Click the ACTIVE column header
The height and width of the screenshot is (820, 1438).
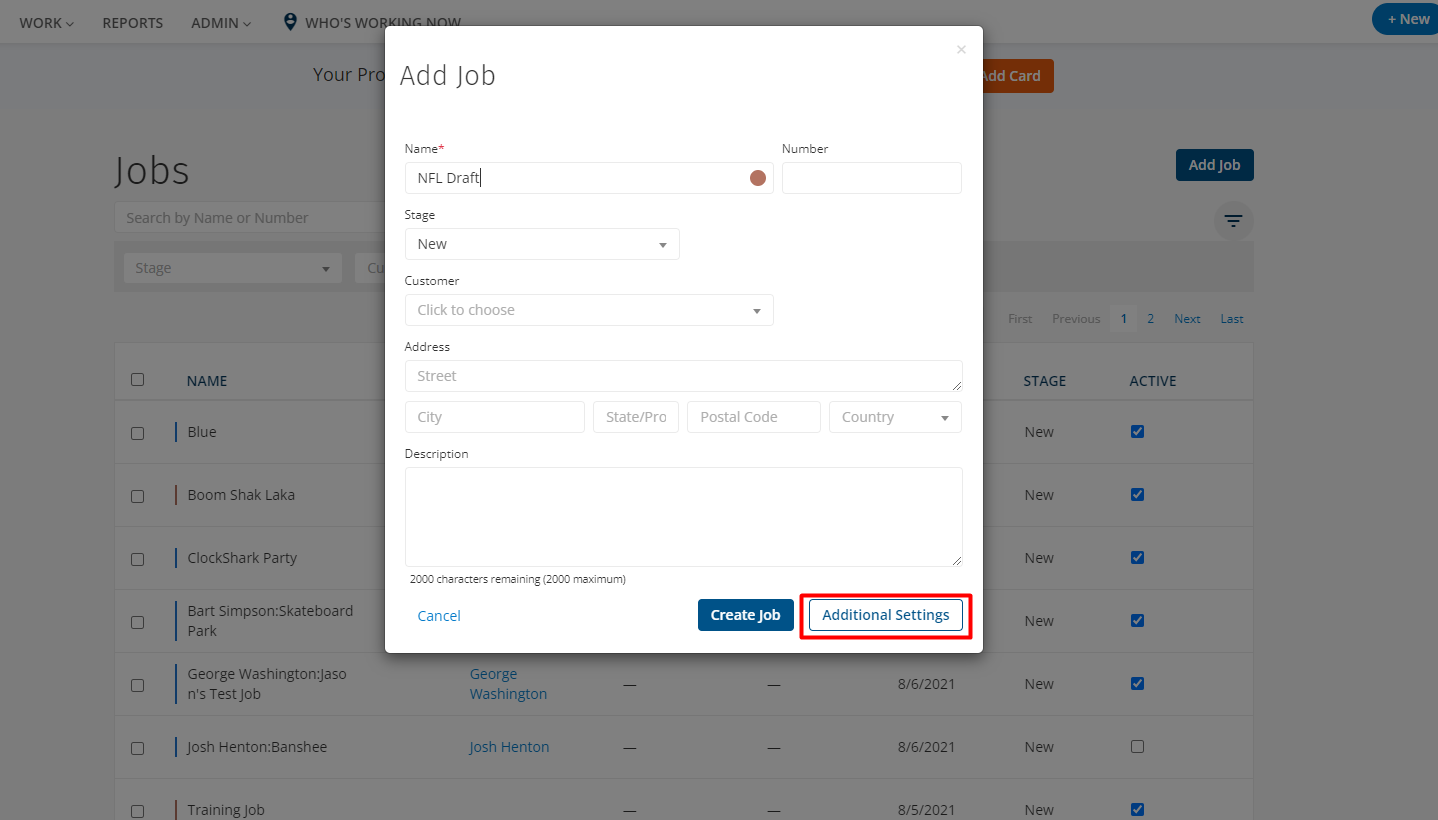1153,381
